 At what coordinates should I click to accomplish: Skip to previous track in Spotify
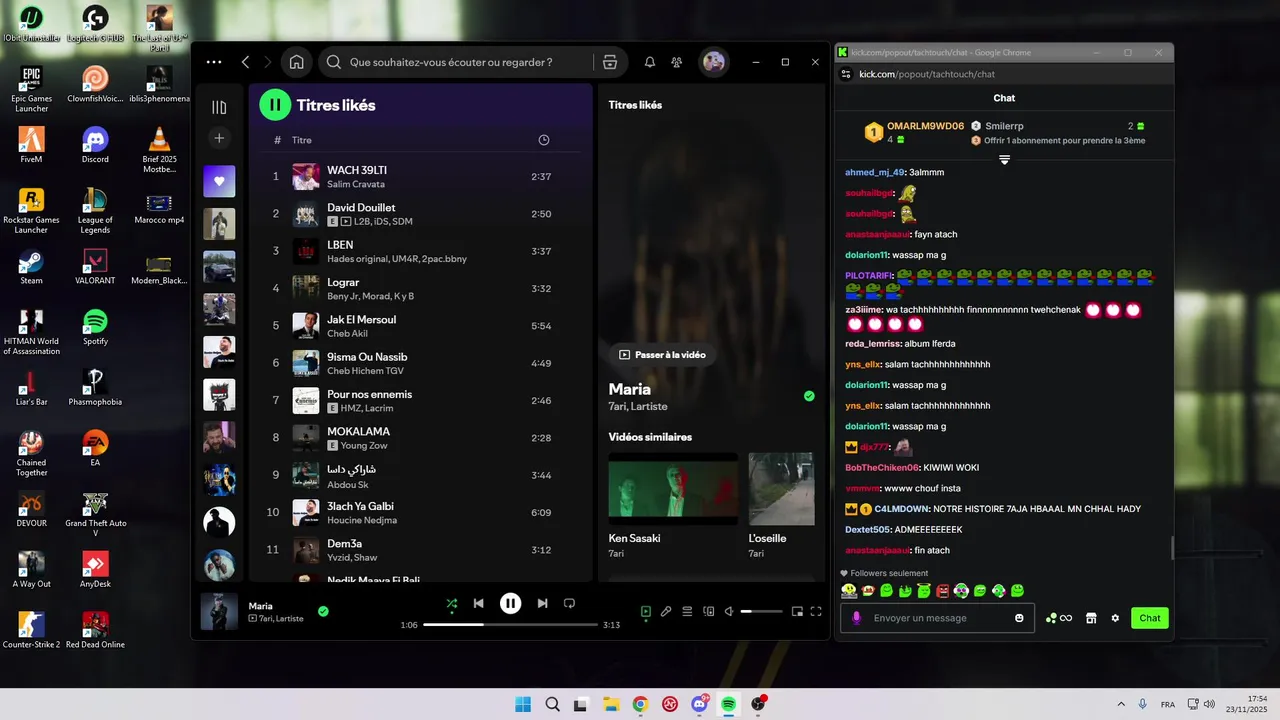[x=479, y=603]
